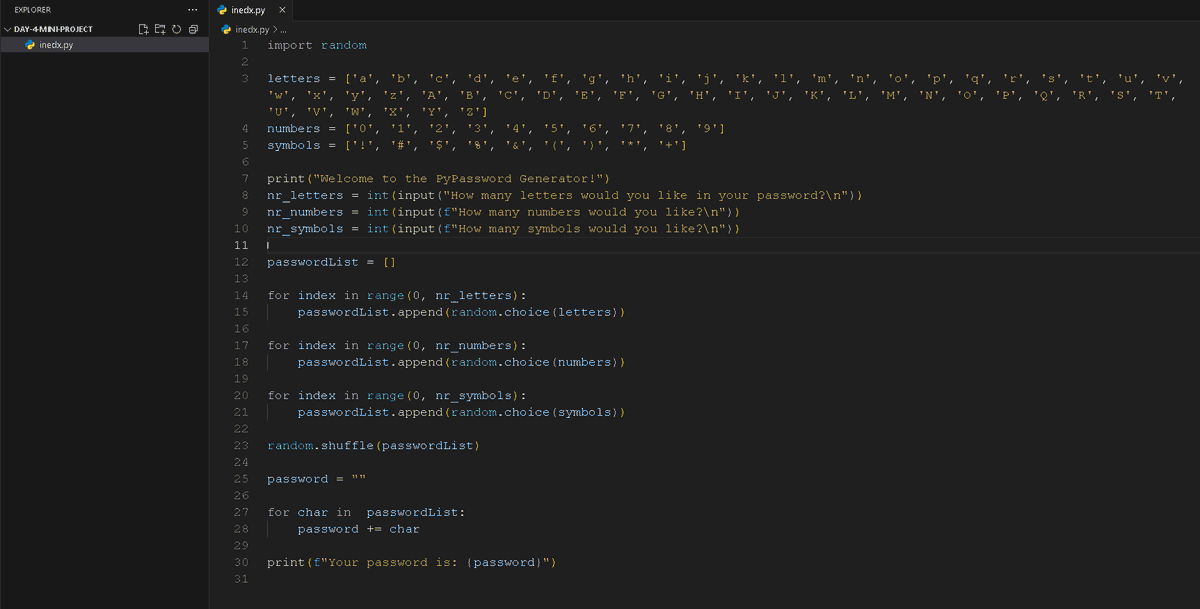Screen dimensions: 1200x609
Task: Close the inedx.py editor tab
Action: [x=282, y=10]
